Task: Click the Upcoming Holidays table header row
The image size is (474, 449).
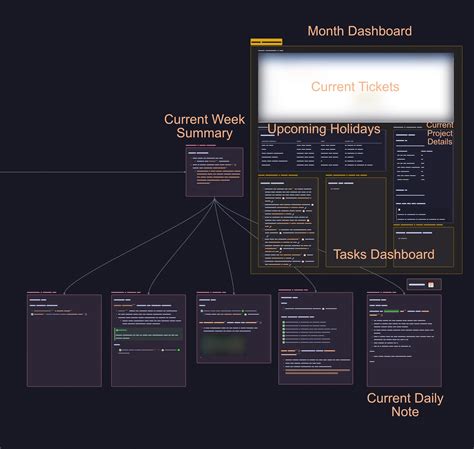Action: point(322,141)
